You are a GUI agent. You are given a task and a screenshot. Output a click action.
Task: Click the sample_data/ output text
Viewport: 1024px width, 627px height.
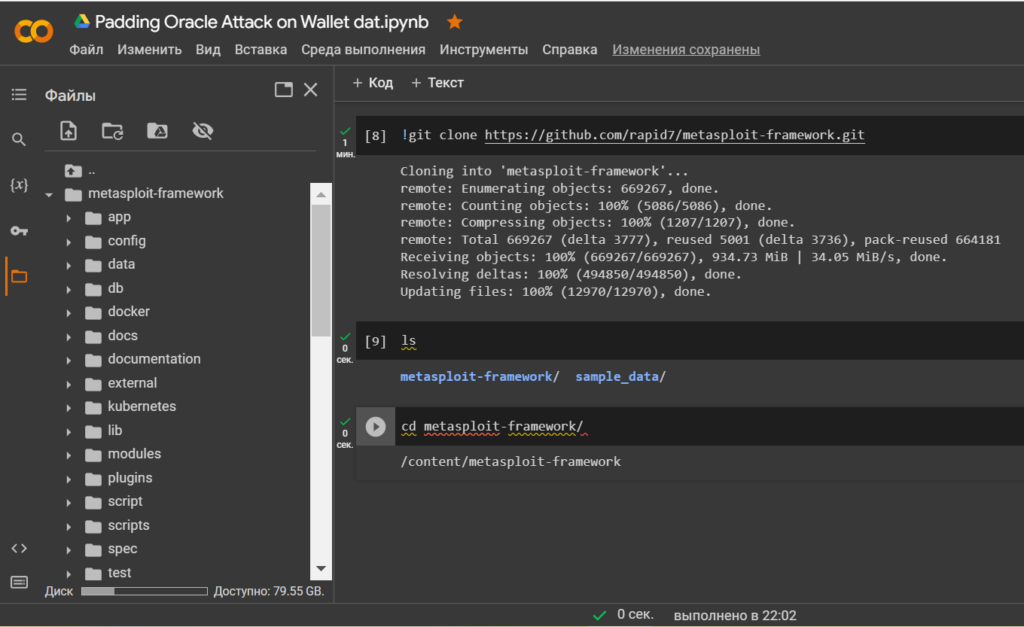coord(620,377)
